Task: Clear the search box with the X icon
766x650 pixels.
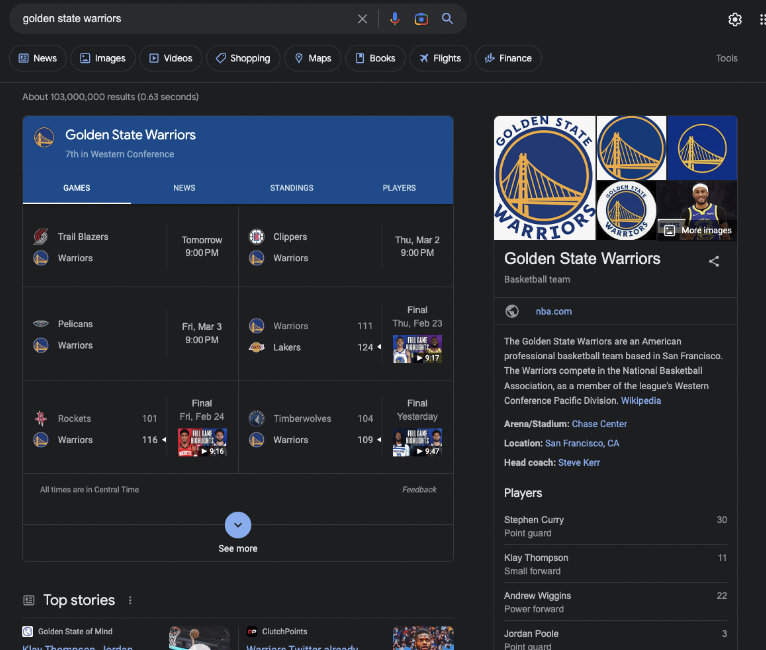Action: [x=362, y=19]
